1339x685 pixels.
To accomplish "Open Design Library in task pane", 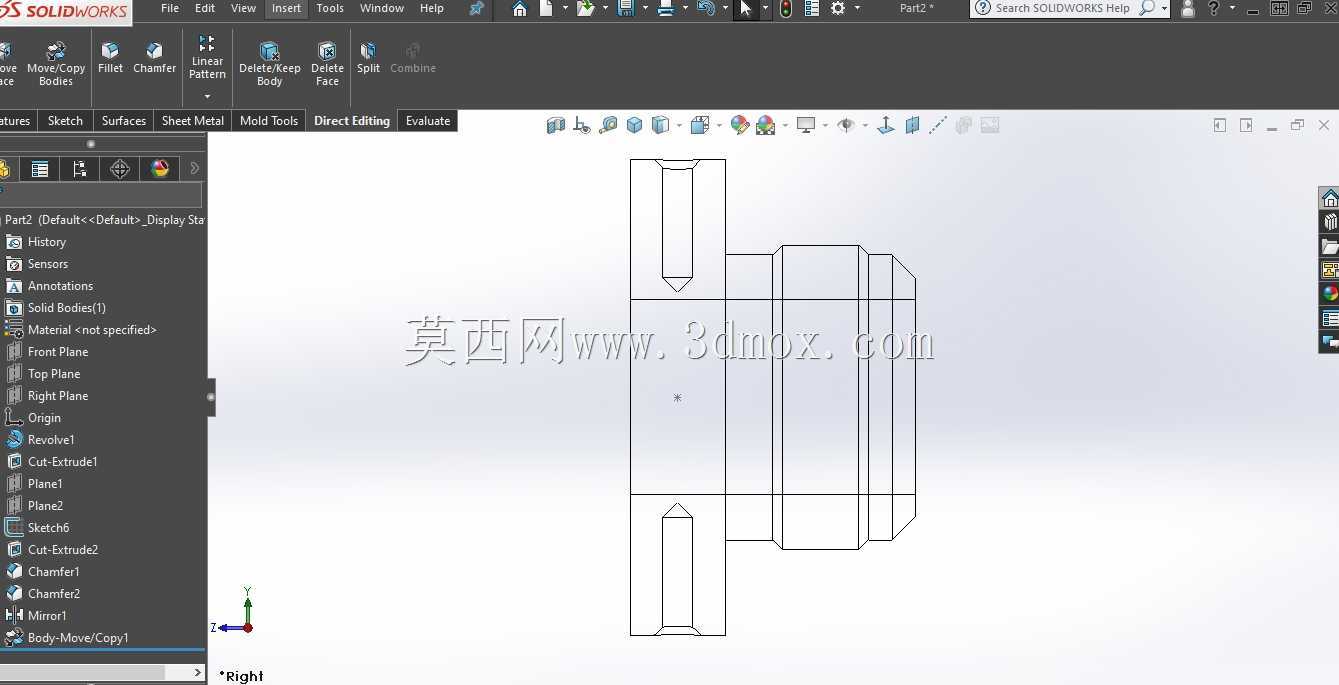I will point(1329,222).
